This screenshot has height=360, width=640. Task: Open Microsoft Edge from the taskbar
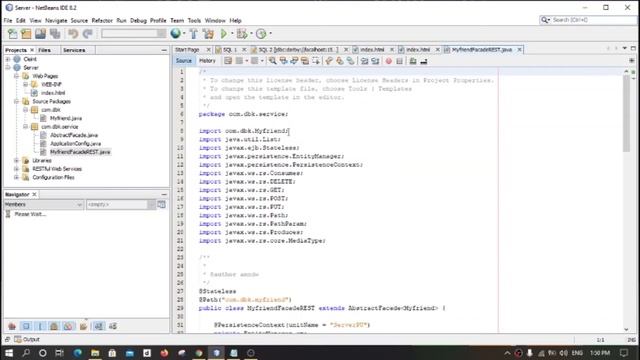[78, 353]
